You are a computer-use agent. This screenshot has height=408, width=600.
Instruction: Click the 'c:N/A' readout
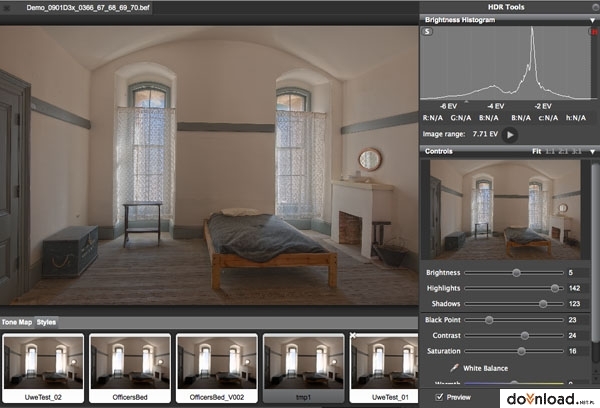(x=548, y=118)
